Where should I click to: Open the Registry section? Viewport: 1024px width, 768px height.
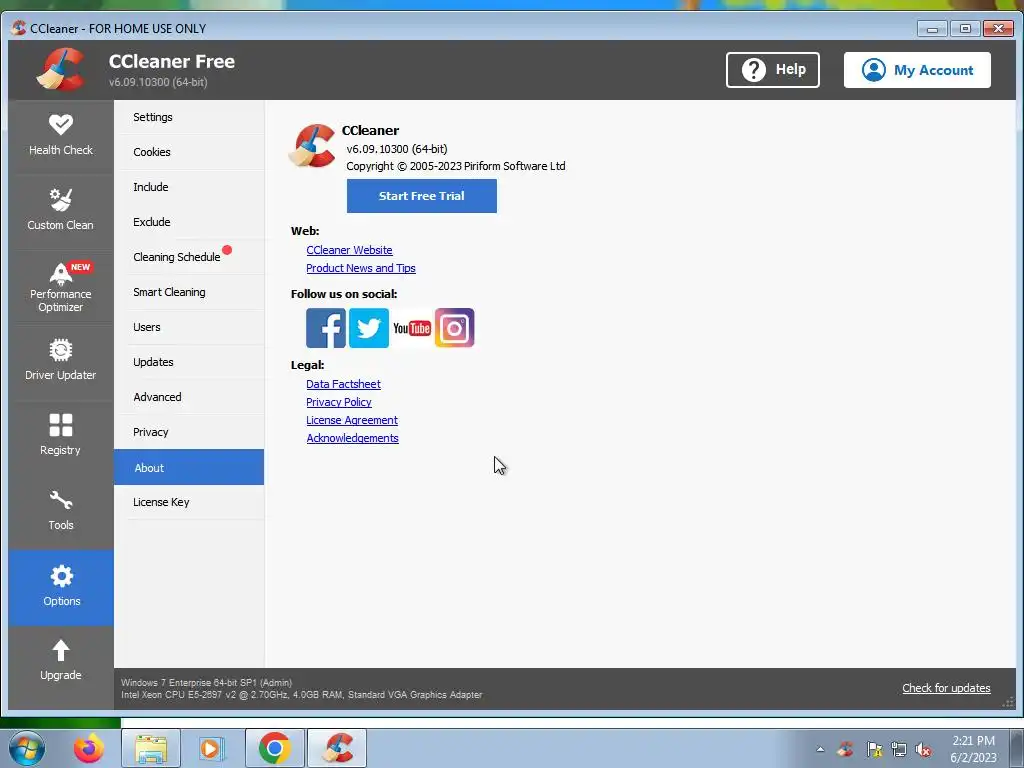click(61, 437)
